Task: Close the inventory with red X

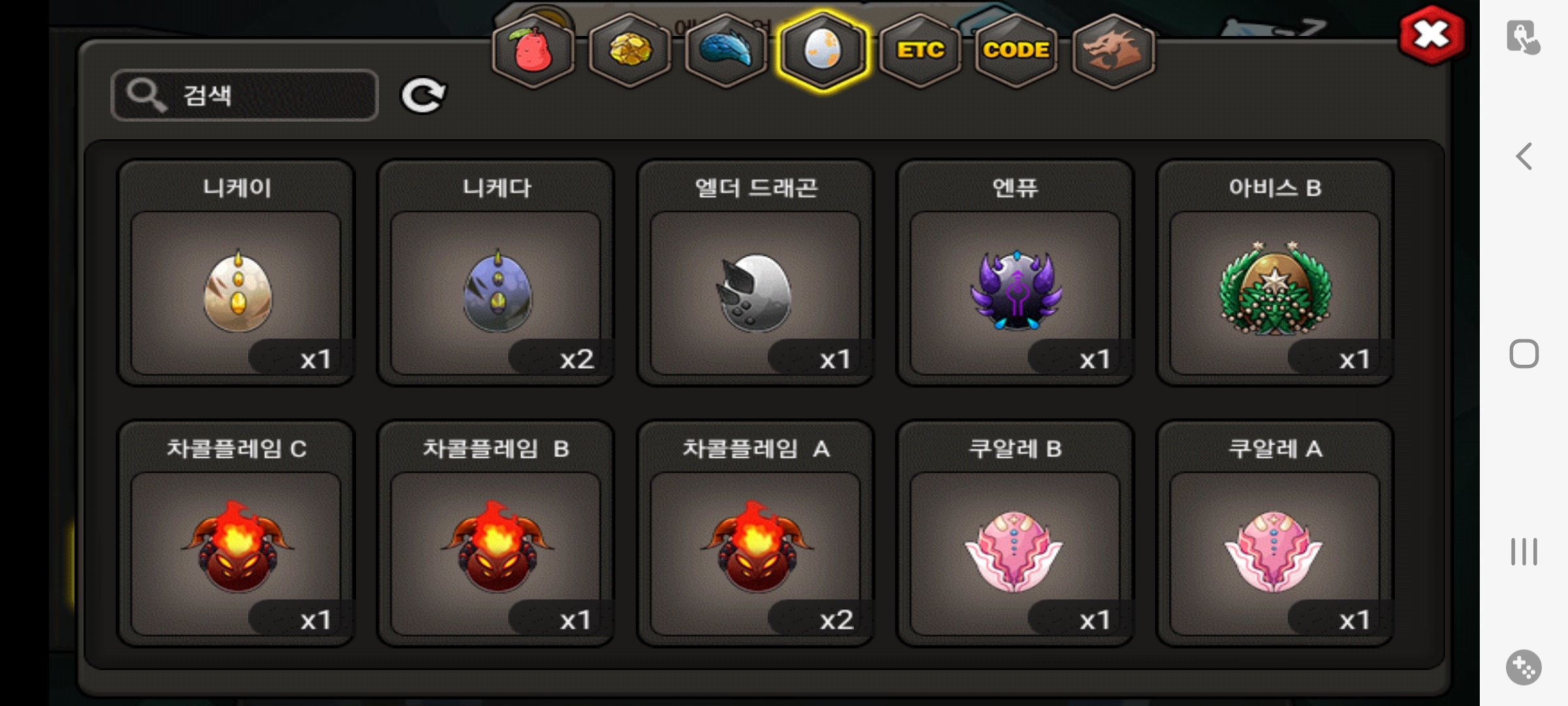Action: pos(1431,35)
